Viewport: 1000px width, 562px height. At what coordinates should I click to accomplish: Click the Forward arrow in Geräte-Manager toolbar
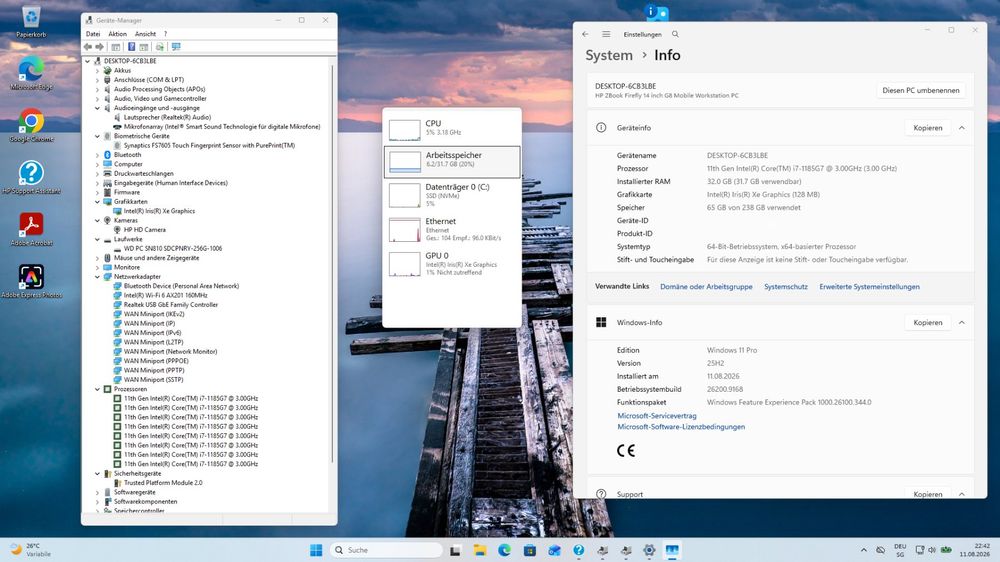[x=99, y=47]
